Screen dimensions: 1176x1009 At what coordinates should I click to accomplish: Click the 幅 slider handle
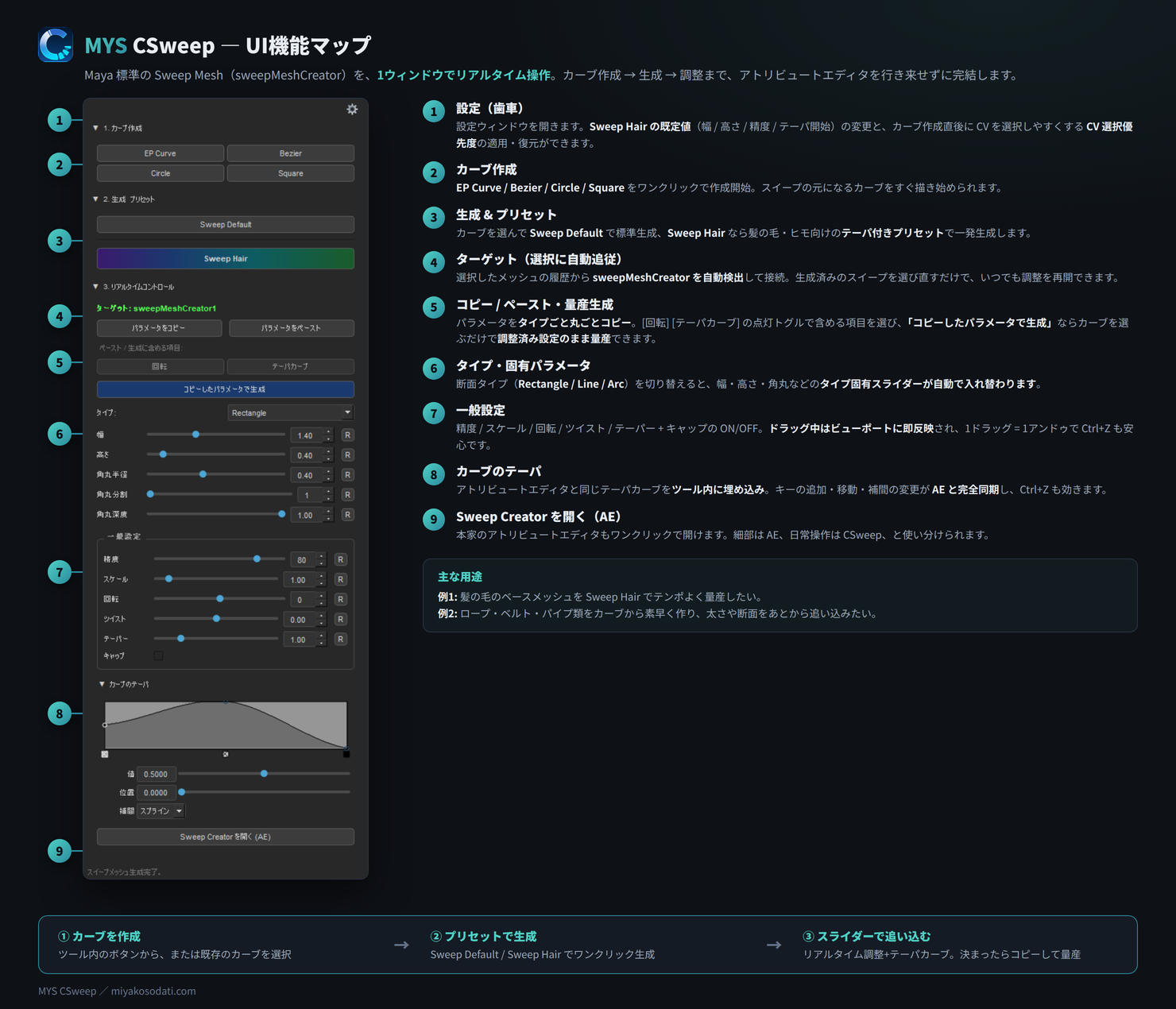coord(195,435)
